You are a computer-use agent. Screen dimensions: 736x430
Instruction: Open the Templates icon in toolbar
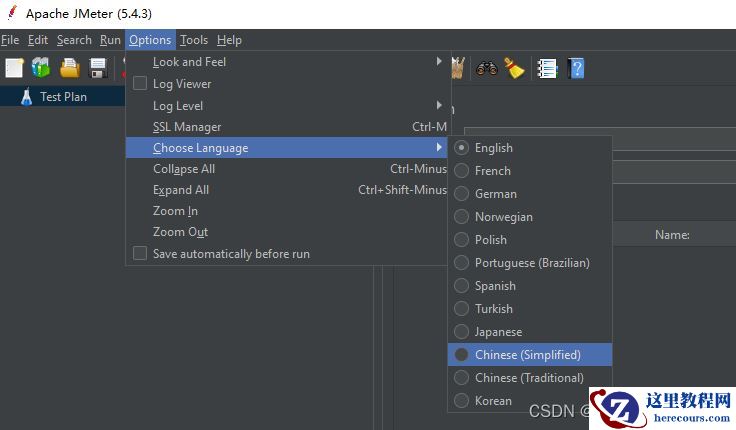tap(41, 68)
